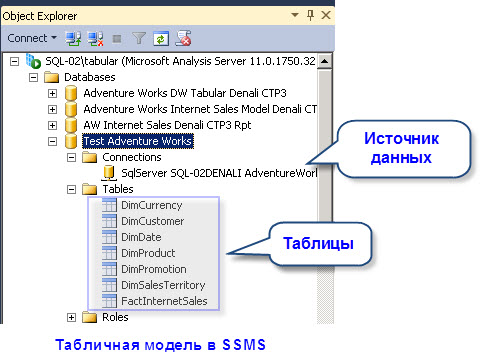Select the DimPromotion table

tap(154, 269)
